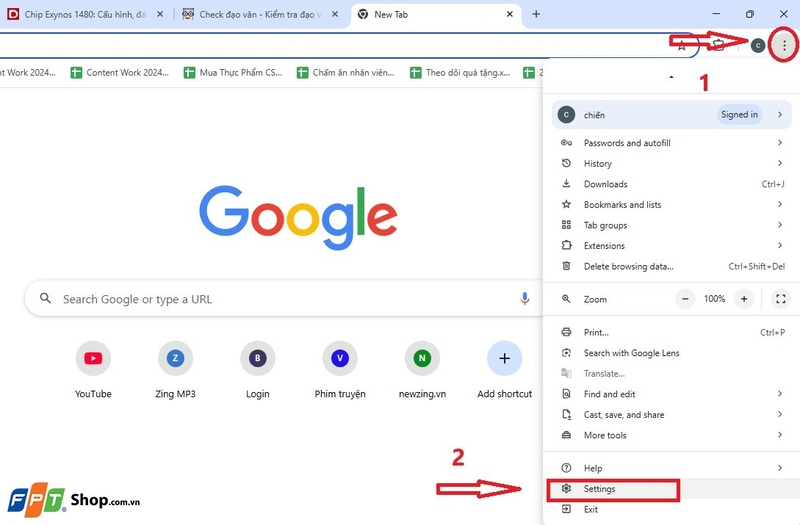The height and width of the screenshot is (525, 800).
Task: Open the Help submenu
Action: pyautogui.click(x=671, y=468)
